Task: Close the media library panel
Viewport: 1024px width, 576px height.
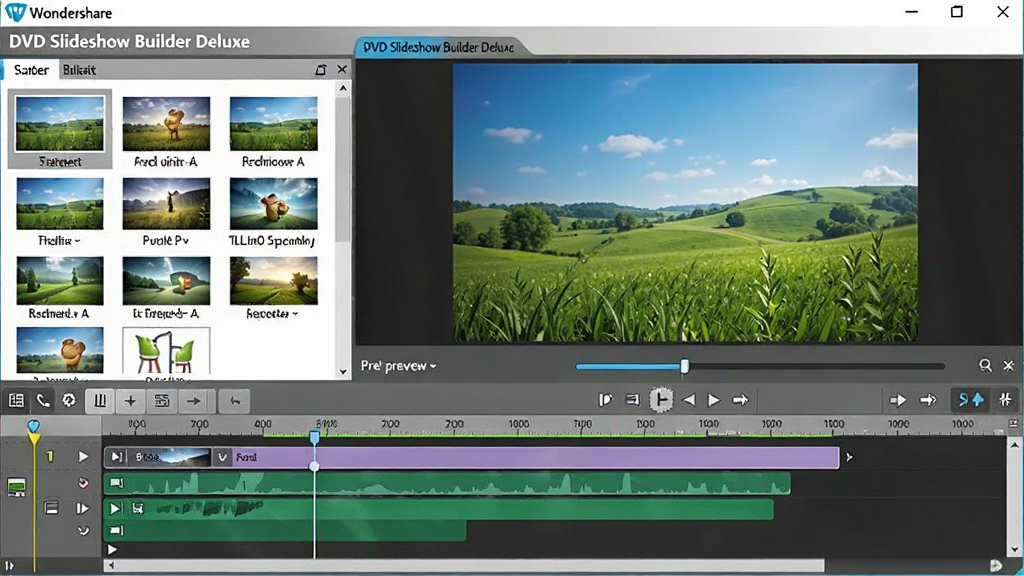Action: pyautogui.click(x=342, y=69)
